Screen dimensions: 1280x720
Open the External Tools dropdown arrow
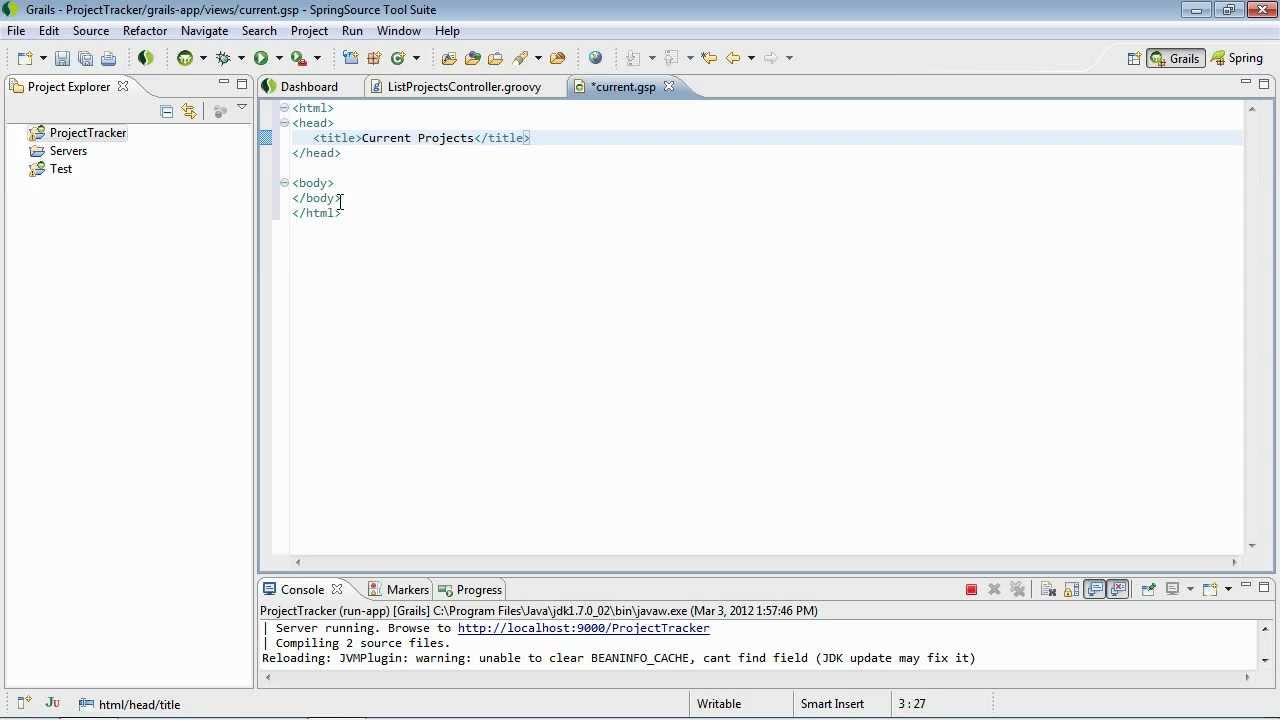click(318, 58)
